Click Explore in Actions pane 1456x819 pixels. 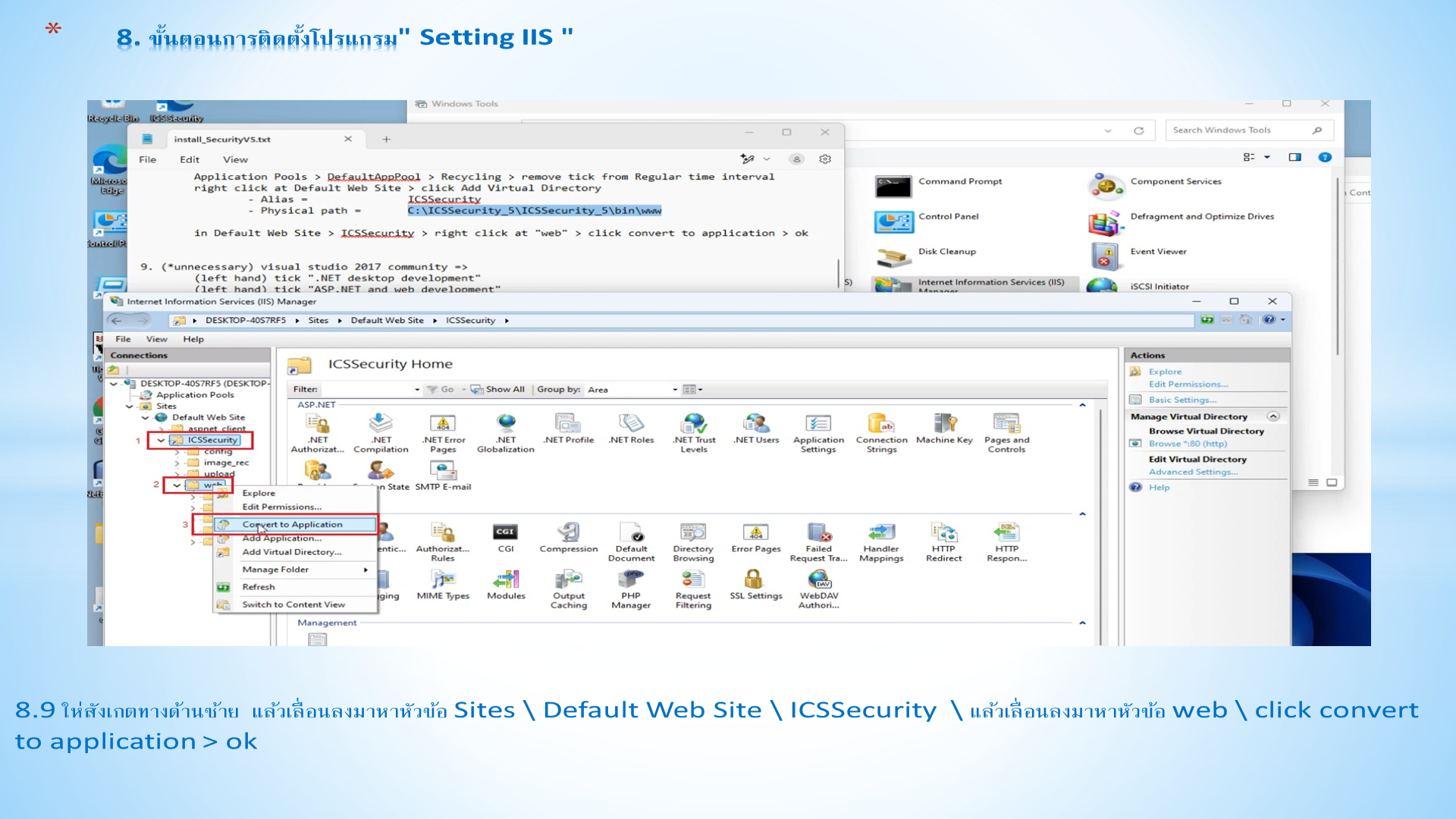[x=1165, y=372]
